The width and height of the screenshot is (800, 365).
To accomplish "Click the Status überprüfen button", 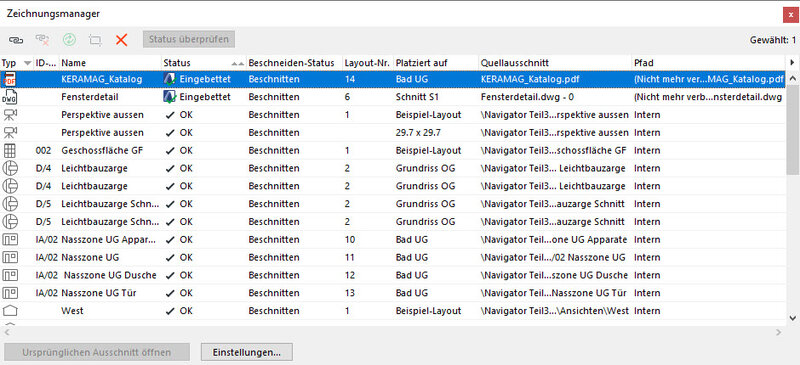I will pyautogui.click(x=189, y=39).
